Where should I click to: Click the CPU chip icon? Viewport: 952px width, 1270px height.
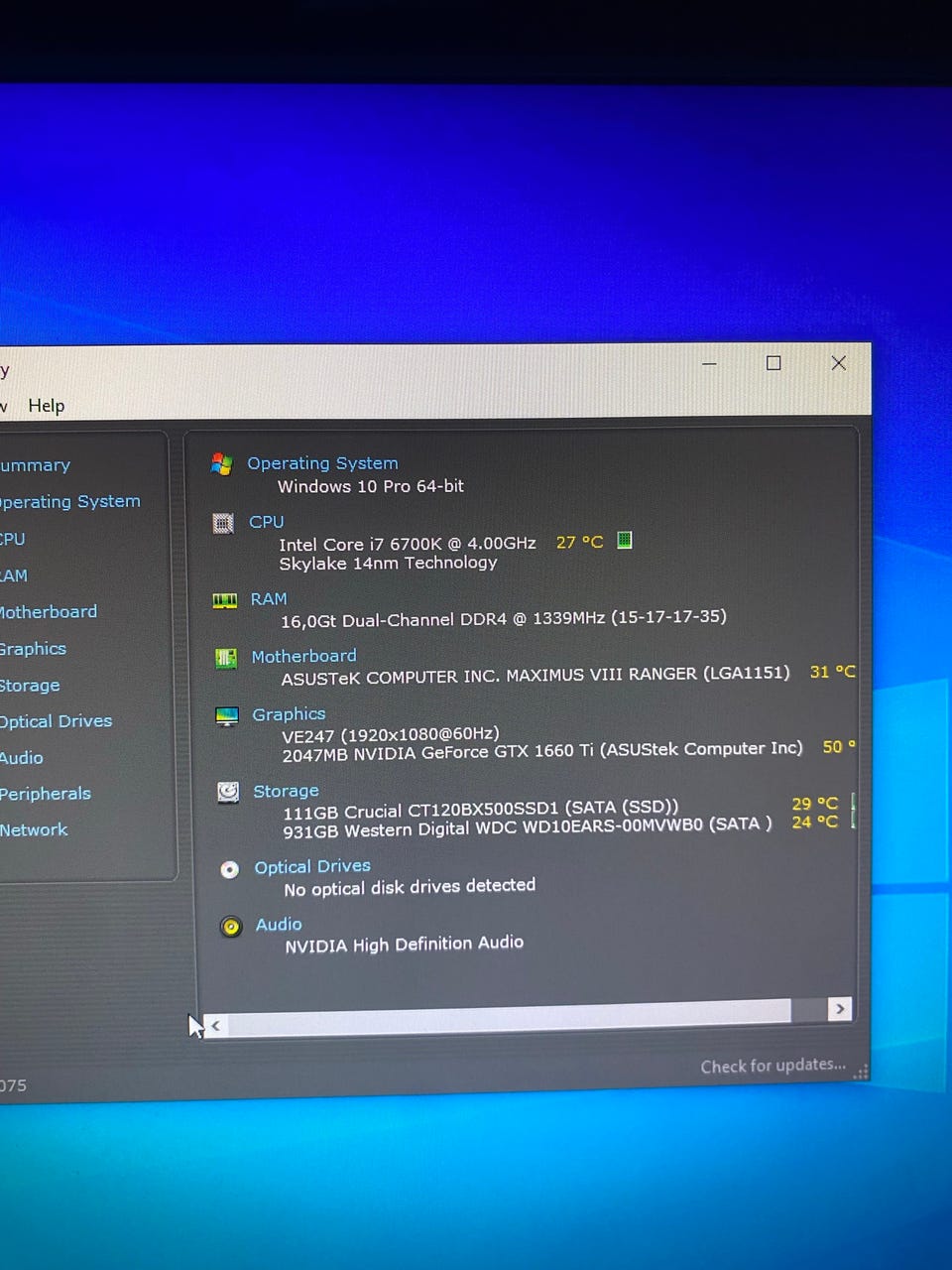(223, 523)
